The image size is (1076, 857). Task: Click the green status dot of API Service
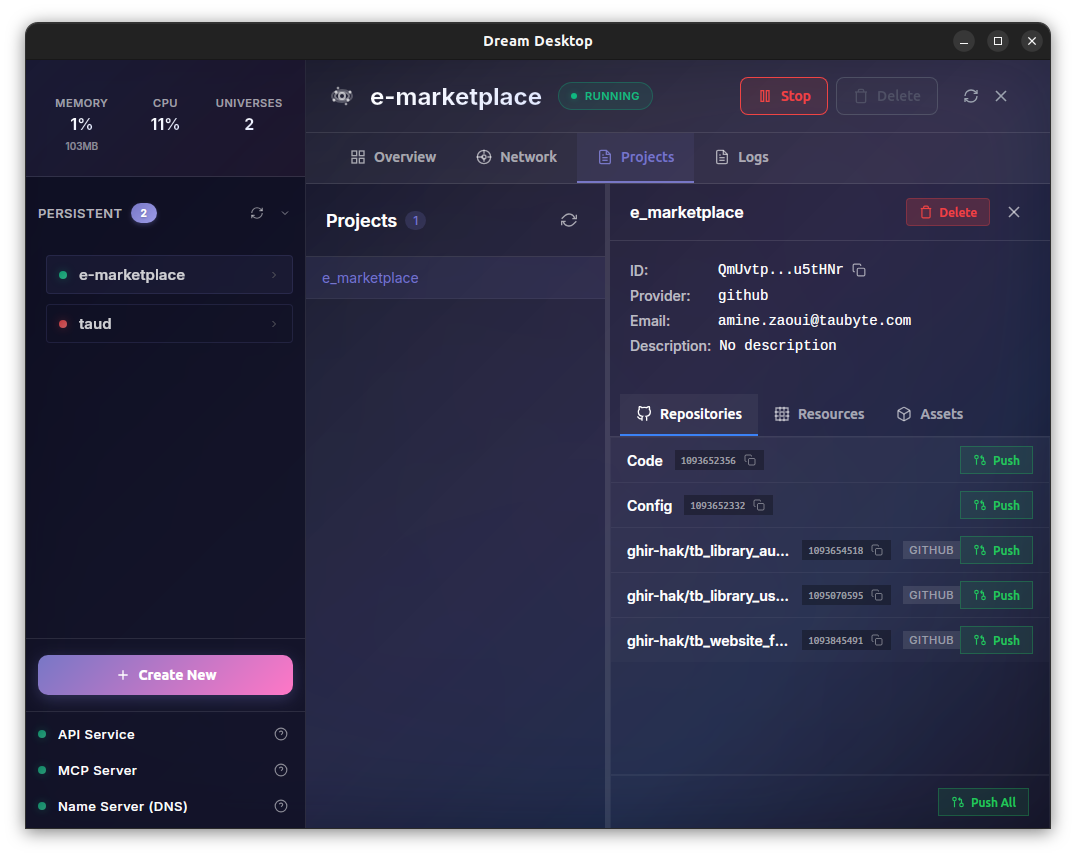[43, 734]
